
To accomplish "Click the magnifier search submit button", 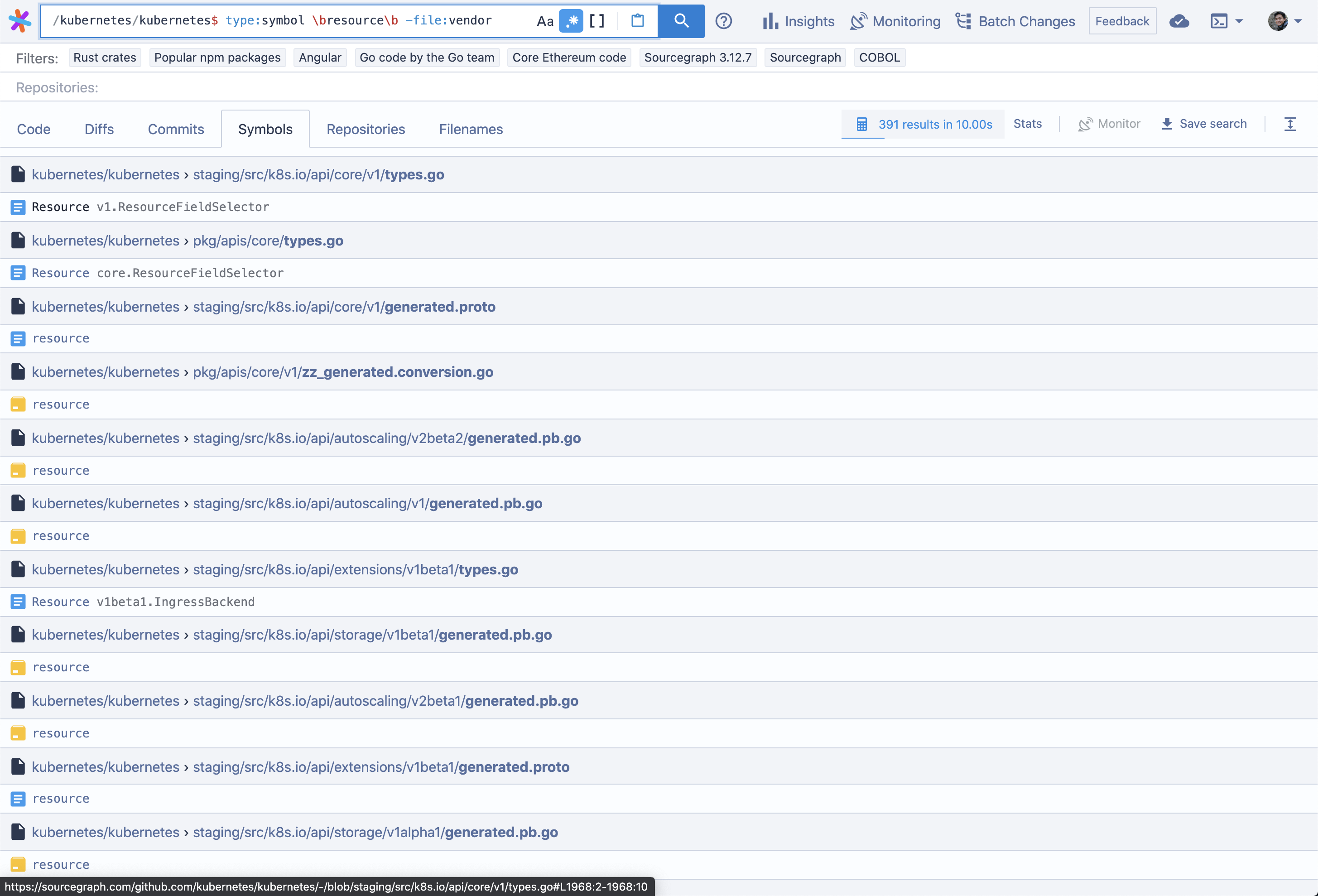I will point(681,21).
